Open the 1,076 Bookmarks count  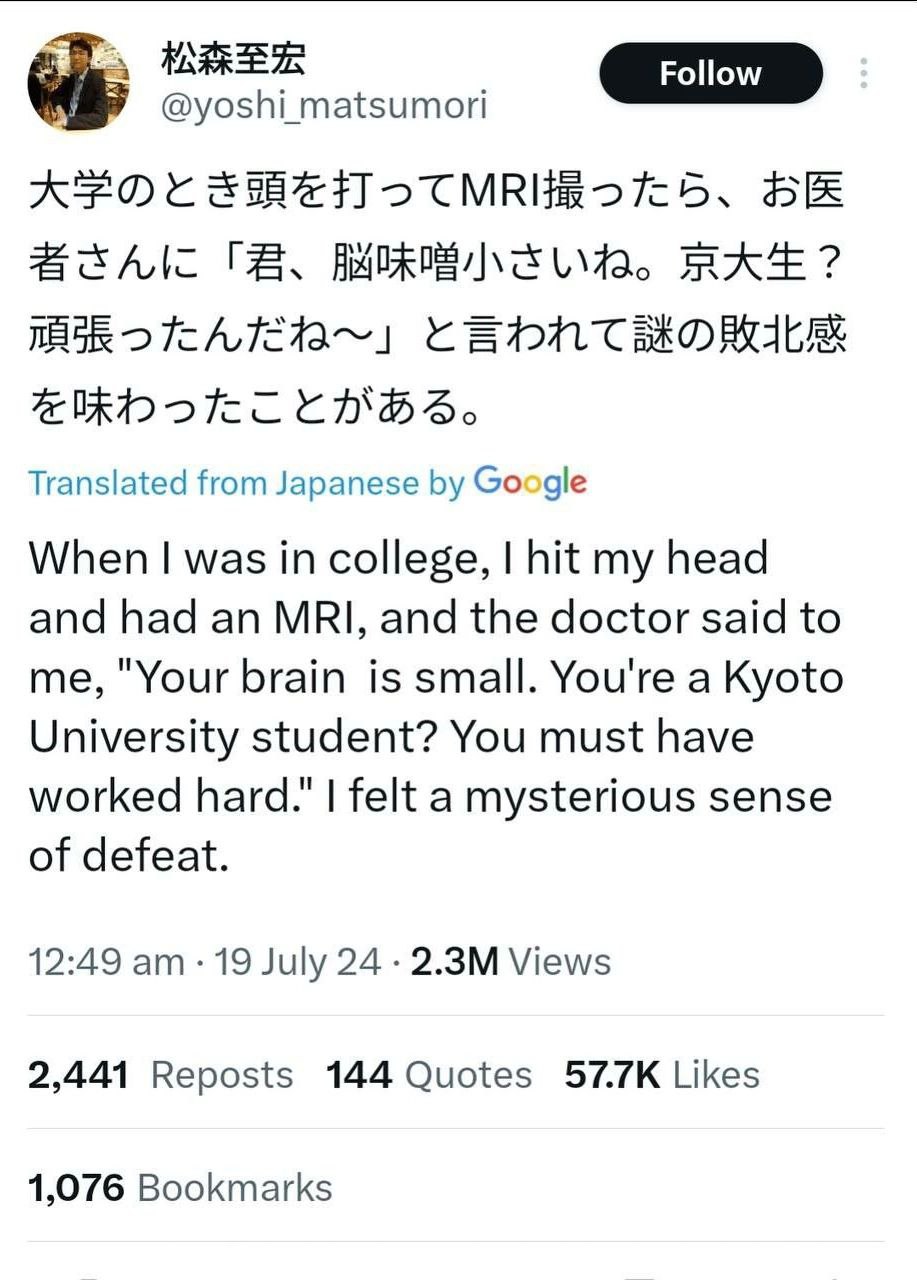click(181, 1188)
